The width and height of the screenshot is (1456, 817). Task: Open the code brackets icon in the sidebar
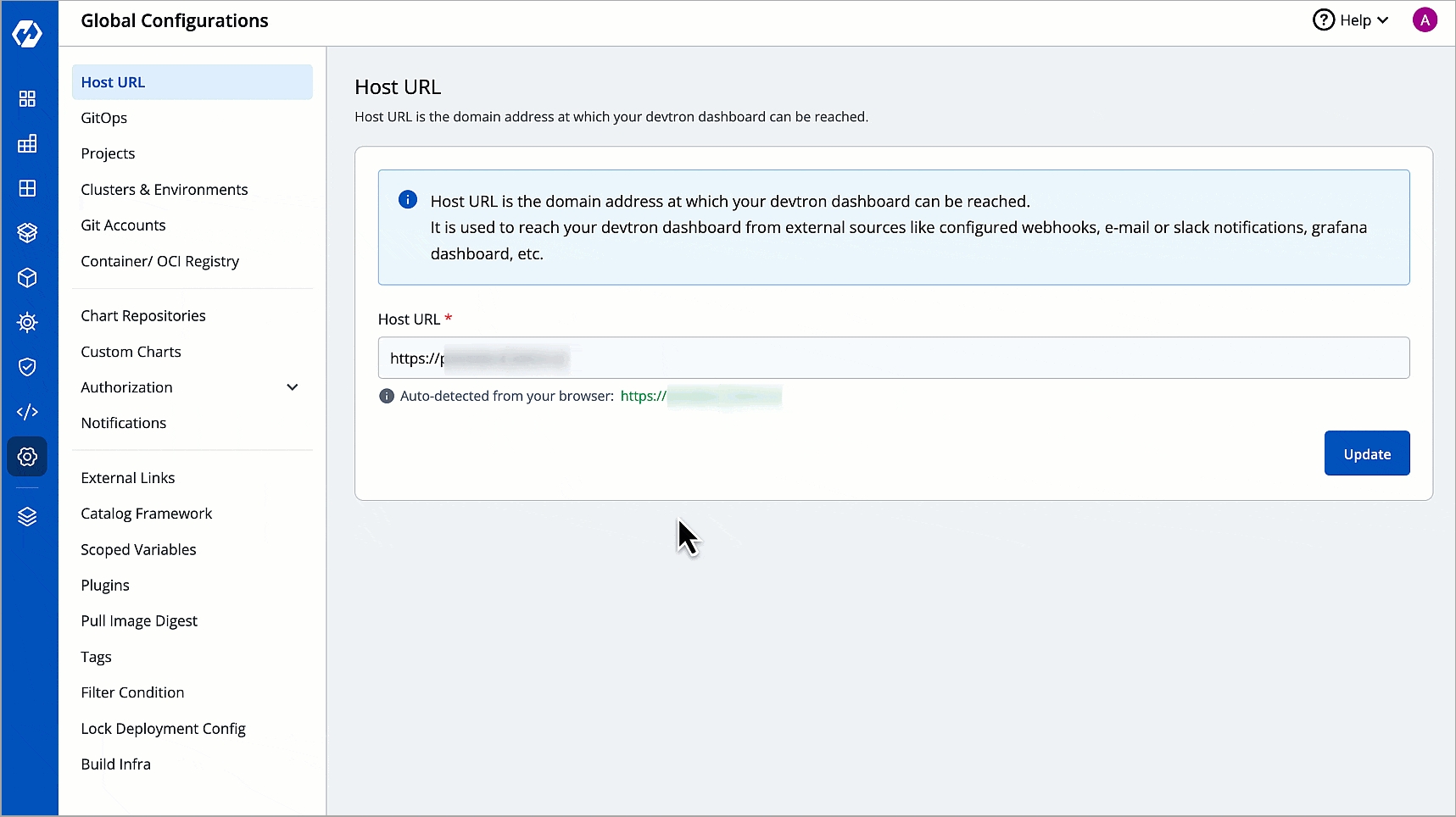(27, 412)
